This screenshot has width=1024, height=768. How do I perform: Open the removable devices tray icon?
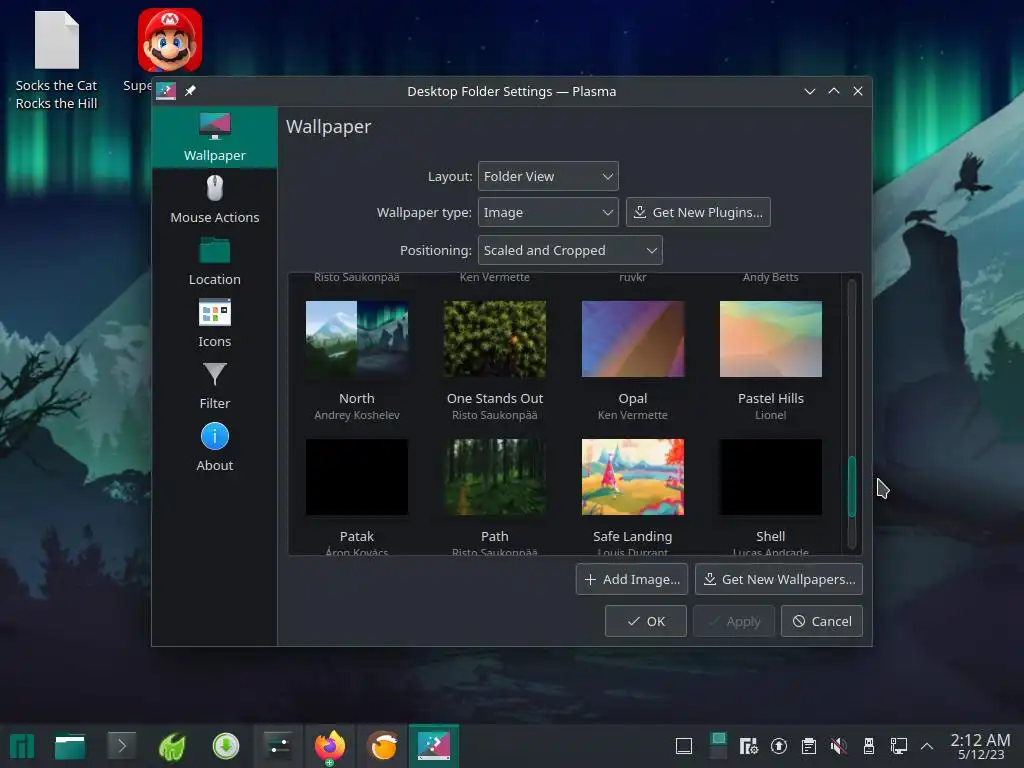tap(869, 746)
